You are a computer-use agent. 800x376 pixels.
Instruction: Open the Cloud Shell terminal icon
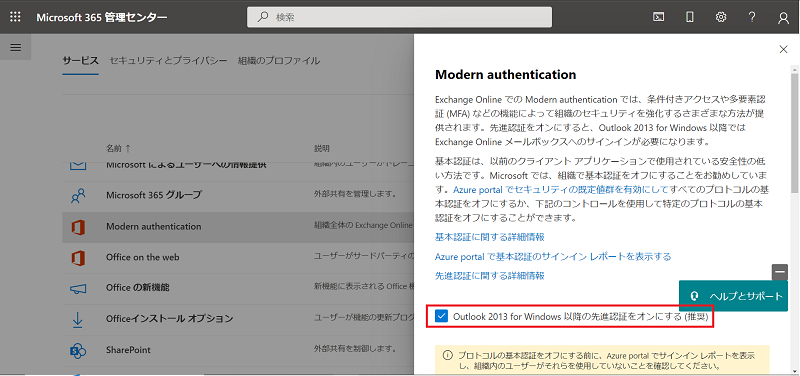658,17
